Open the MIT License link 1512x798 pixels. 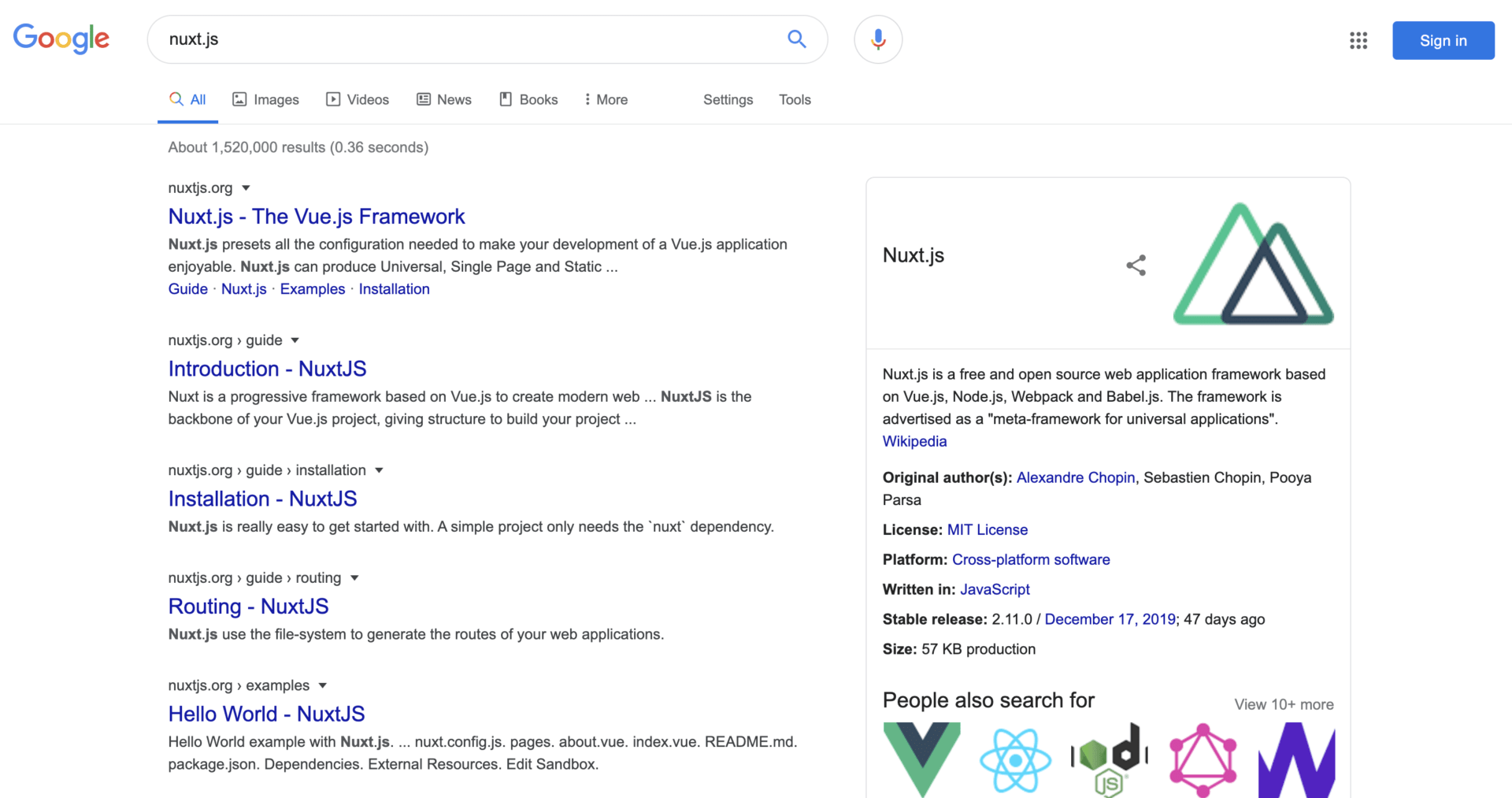988,530
